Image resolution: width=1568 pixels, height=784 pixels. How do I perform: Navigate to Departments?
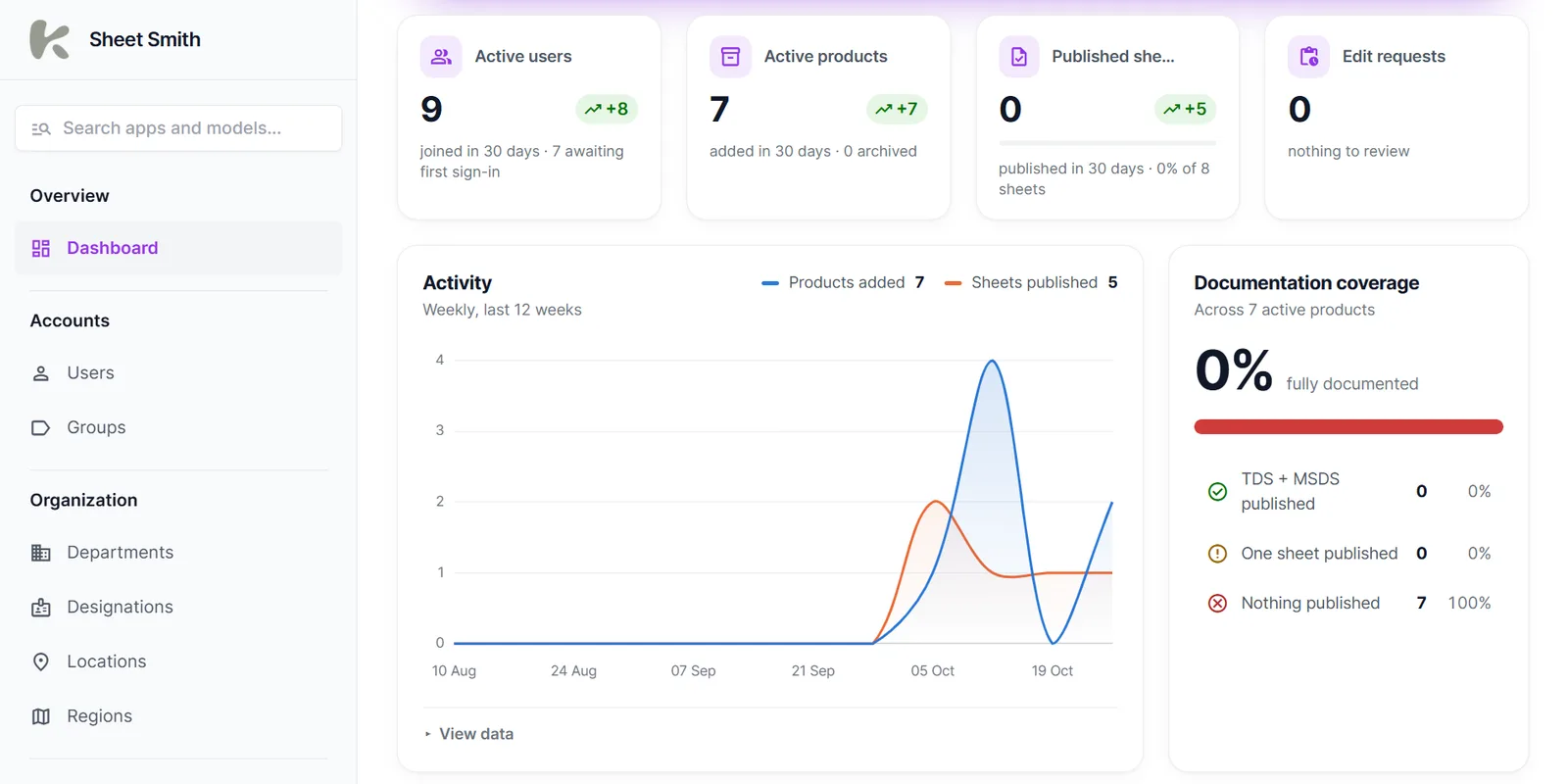coord(178,553)
